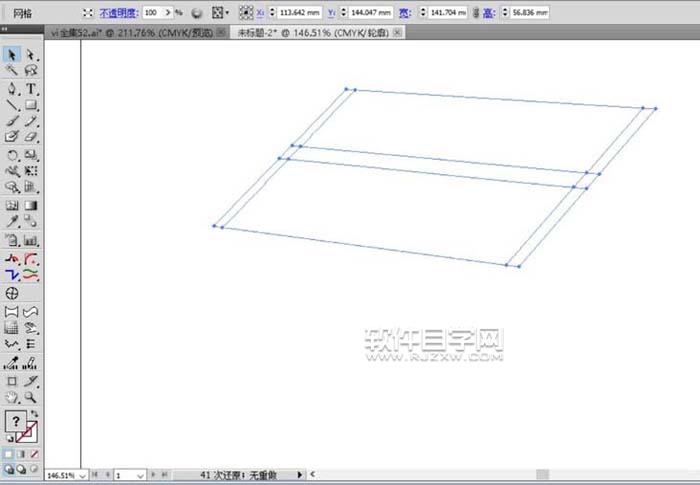Select the Pen tool
The height and width of the screenshot is (485, 700).
12,88
